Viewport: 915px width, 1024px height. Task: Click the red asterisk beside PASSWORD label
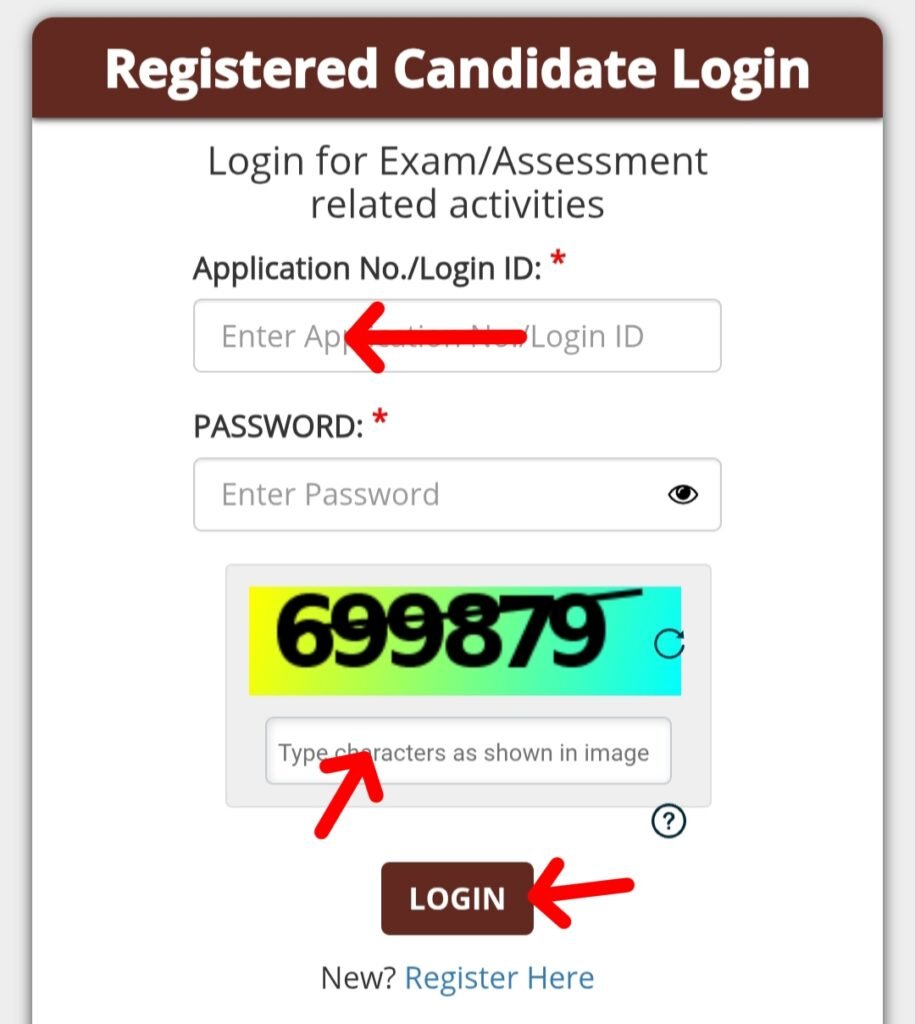coord(379,418)
